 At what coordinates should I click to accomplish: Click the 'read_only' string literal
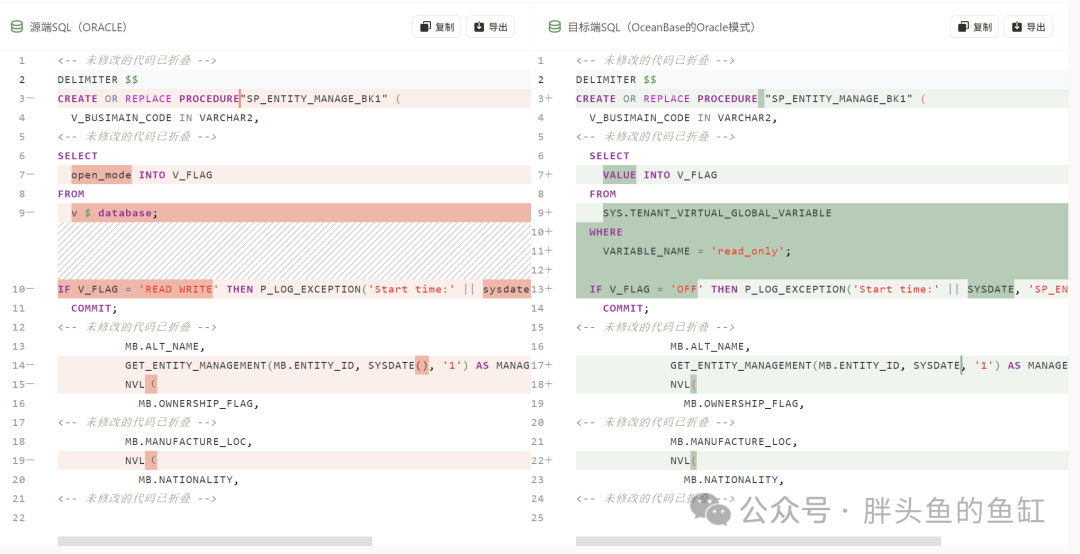pyautogui.click(x=748, y=252)
